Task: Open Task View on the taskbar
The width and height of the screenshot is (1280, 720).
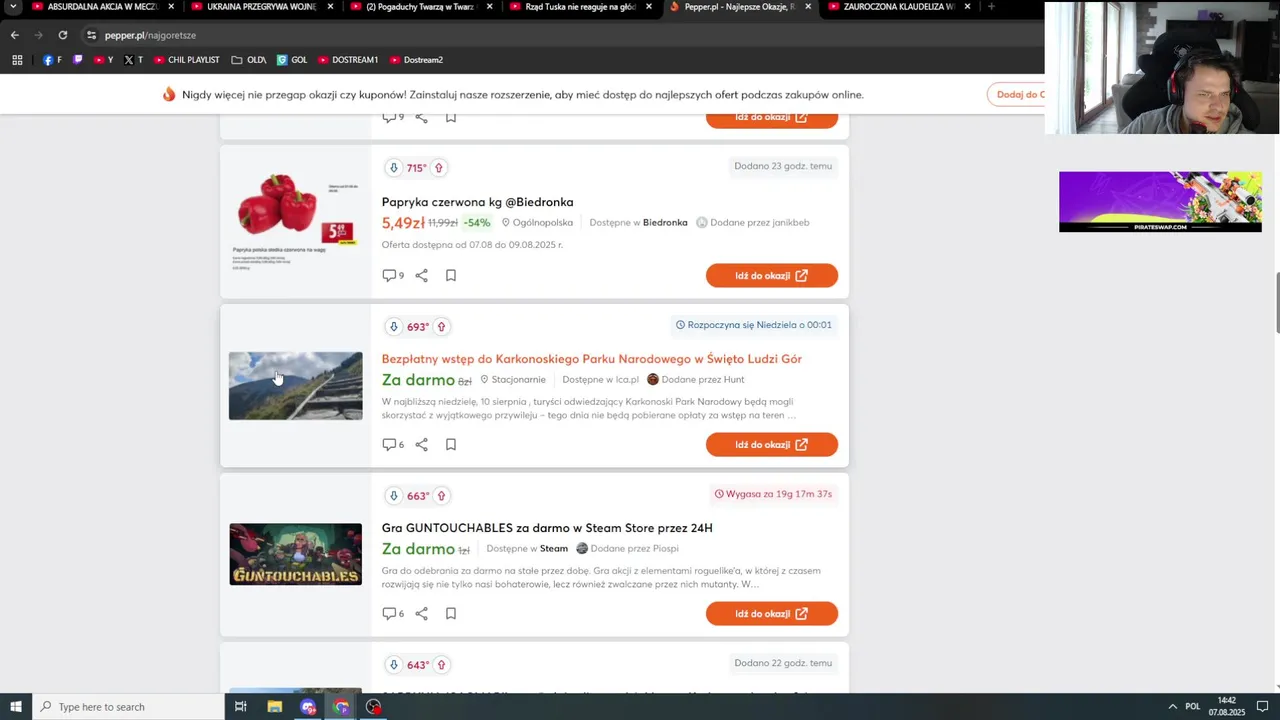Action: point(241,707)
